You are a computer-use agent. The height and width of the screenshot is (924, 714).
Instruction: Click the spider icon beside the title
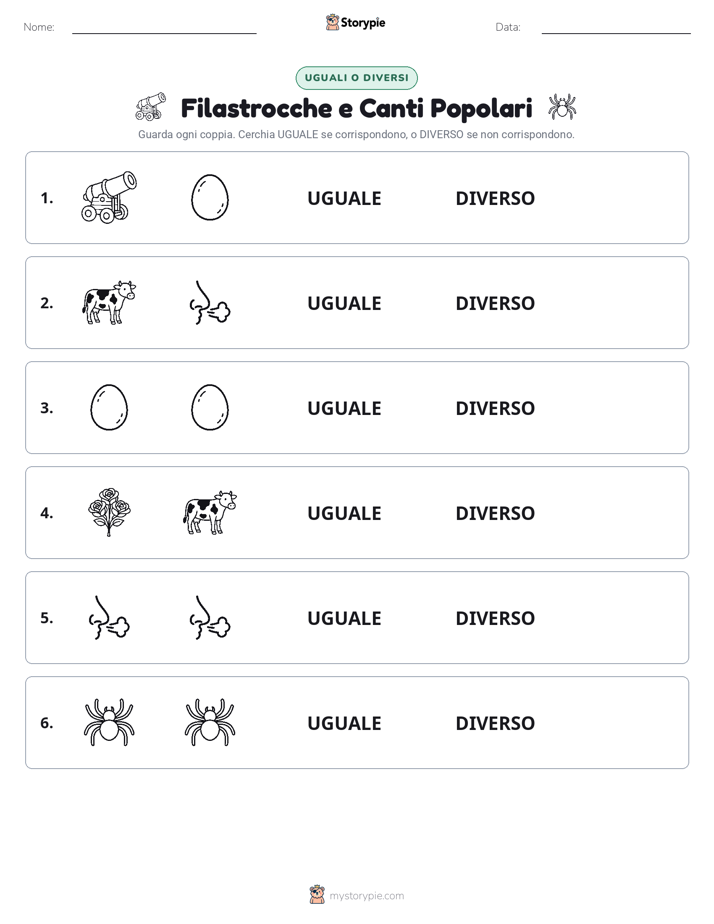562,107
